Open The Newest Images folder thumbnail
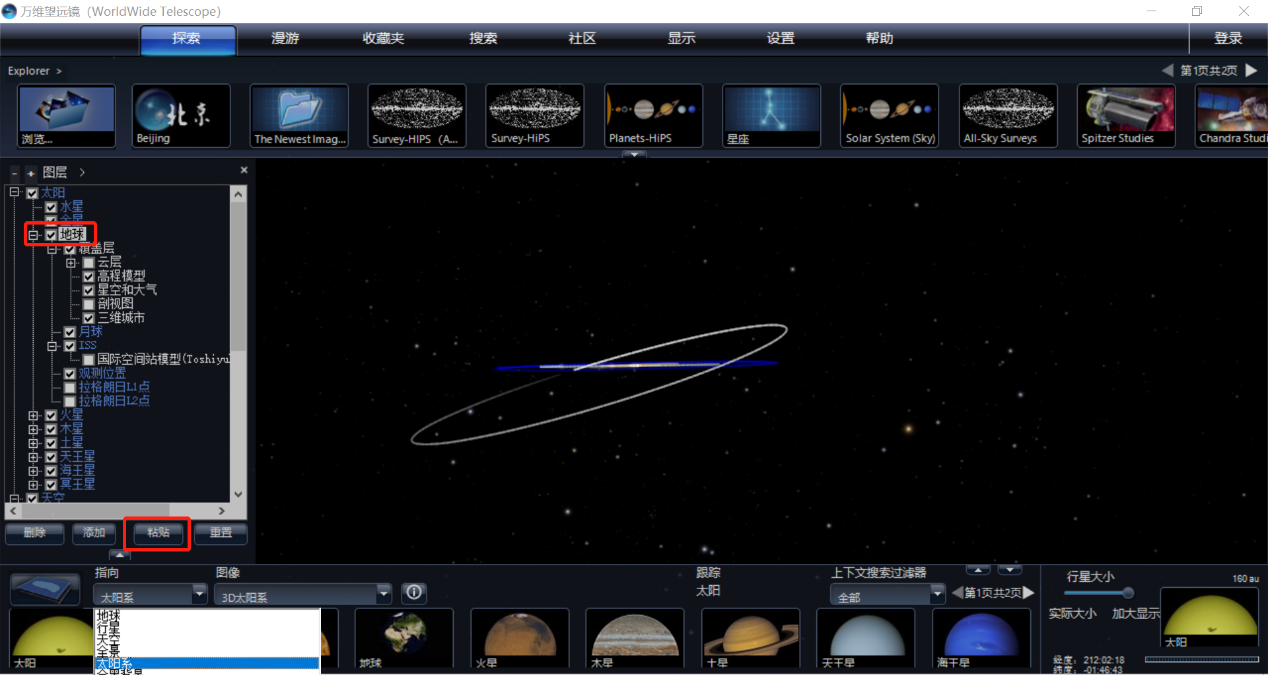 pyautogui.click(x=299, y=116)
